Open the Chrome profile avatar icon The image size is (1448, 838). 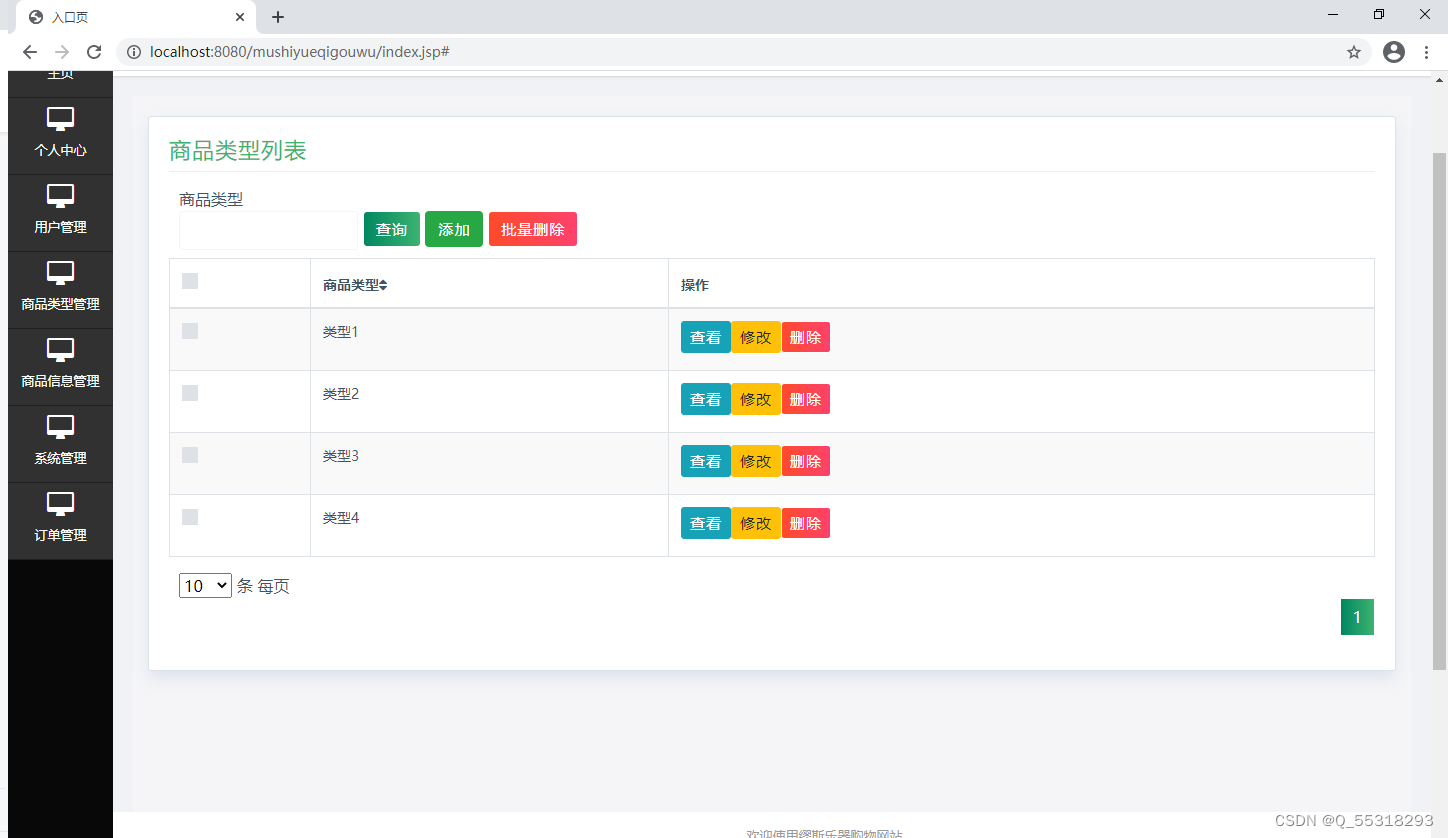coord(1394,52)
